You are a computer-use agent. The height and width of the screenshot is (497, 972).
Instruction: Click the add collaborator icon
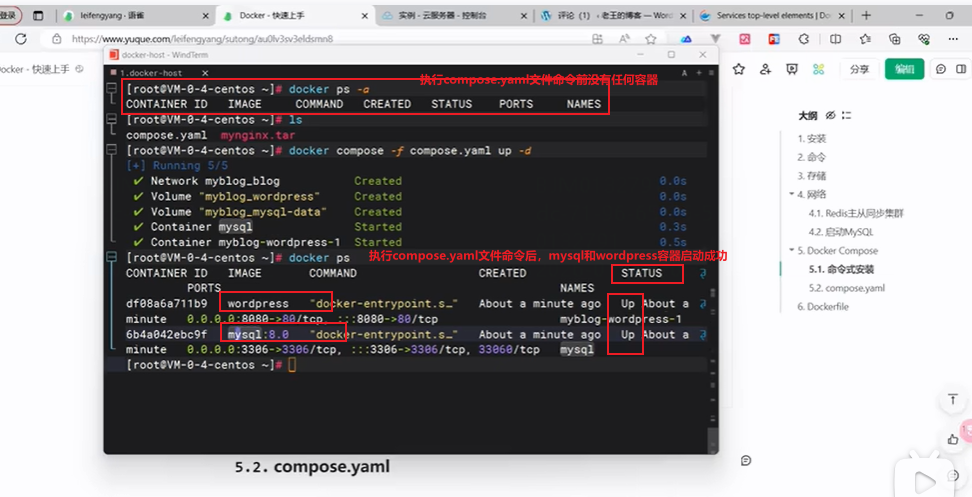coord(765,69)
